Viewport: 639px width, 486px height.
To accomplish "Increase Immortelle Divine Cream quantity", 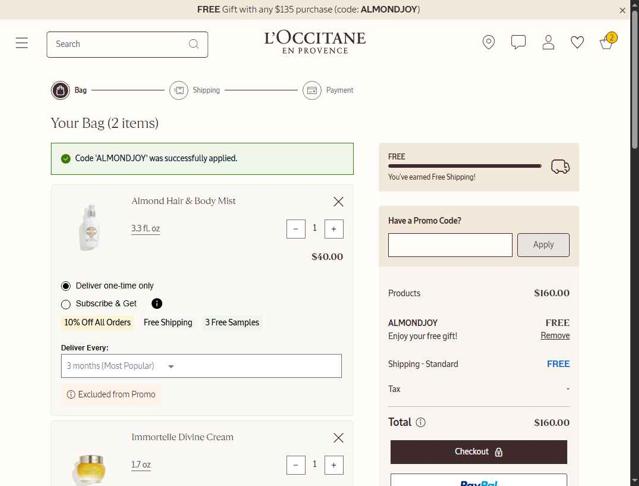I will 334,465.
